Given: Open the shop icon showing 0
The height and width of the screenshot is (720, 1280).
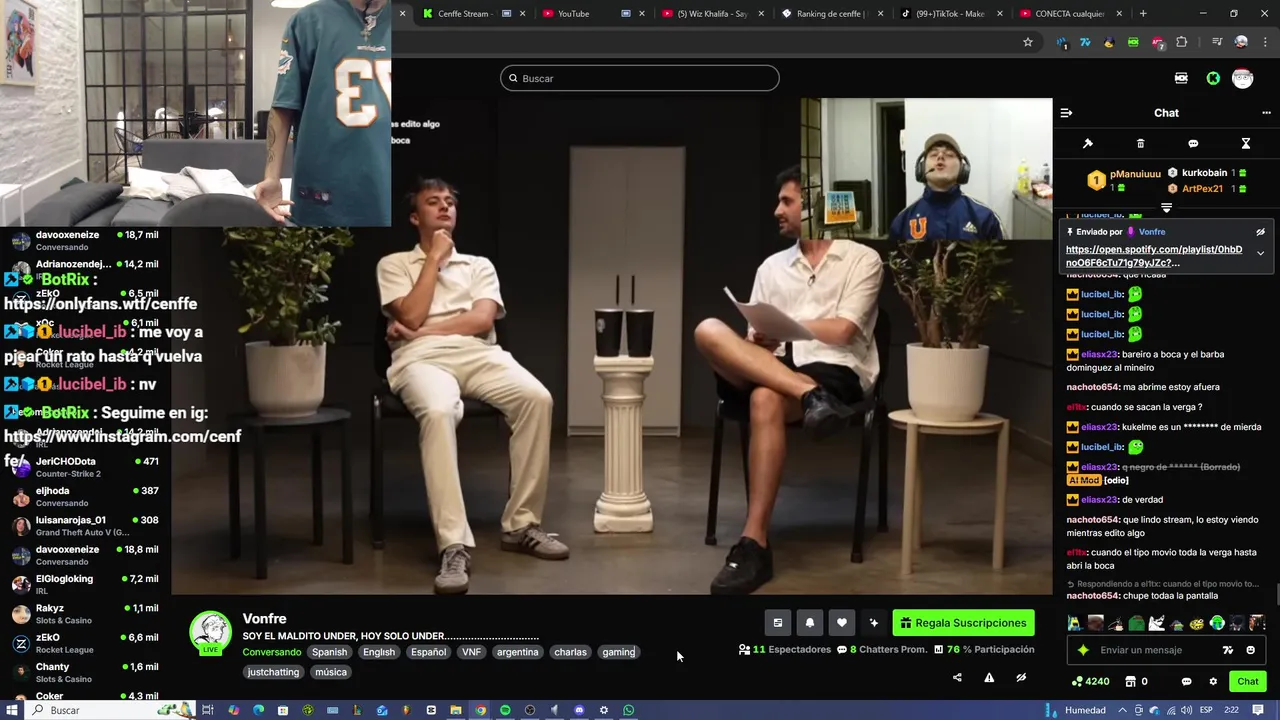Looking at the screenshot, I should point(1136,681).
